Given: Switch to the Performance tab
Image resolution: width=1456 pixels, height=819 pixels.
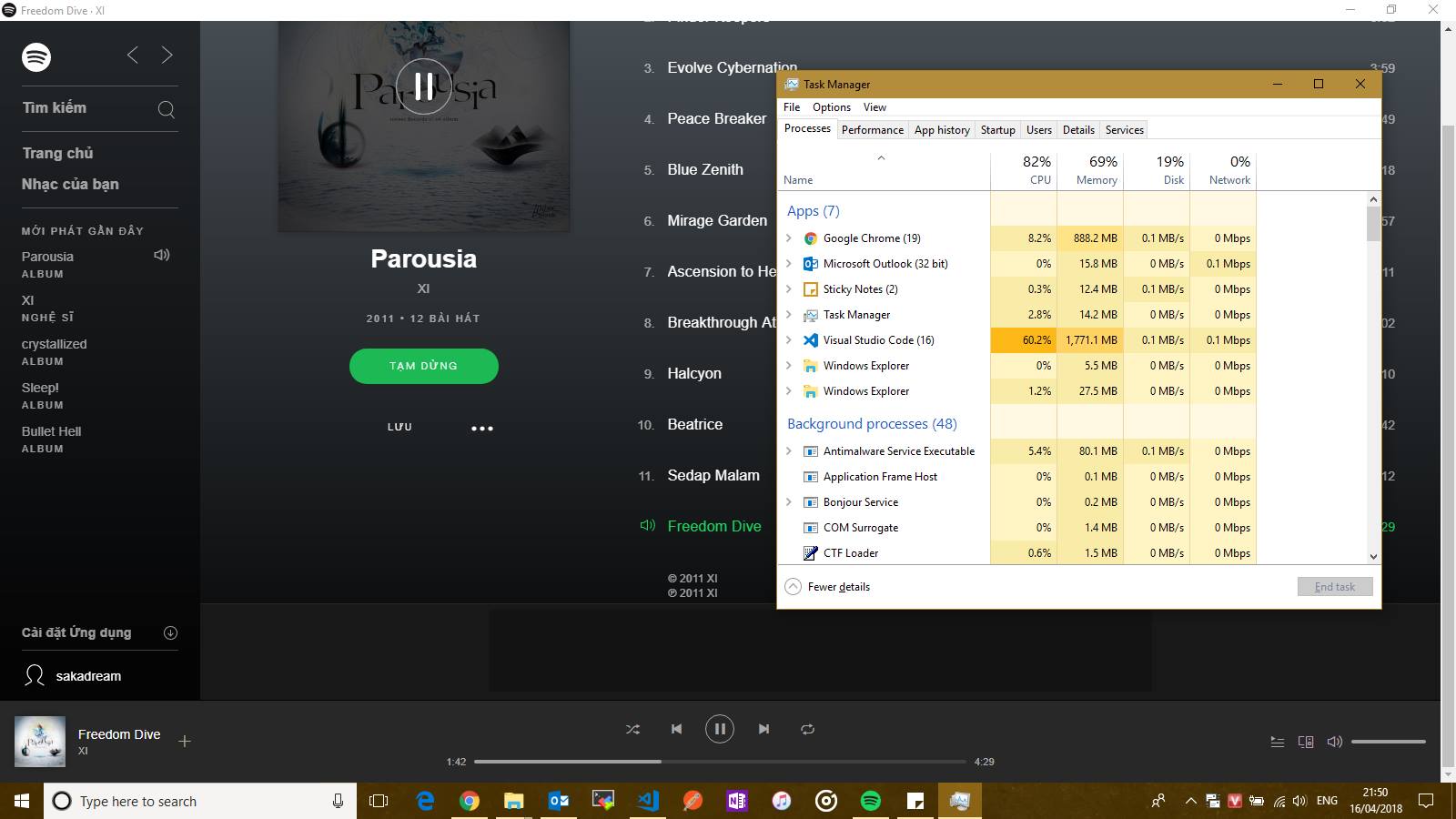Looking at the screenshot, I should pos(873,130).
